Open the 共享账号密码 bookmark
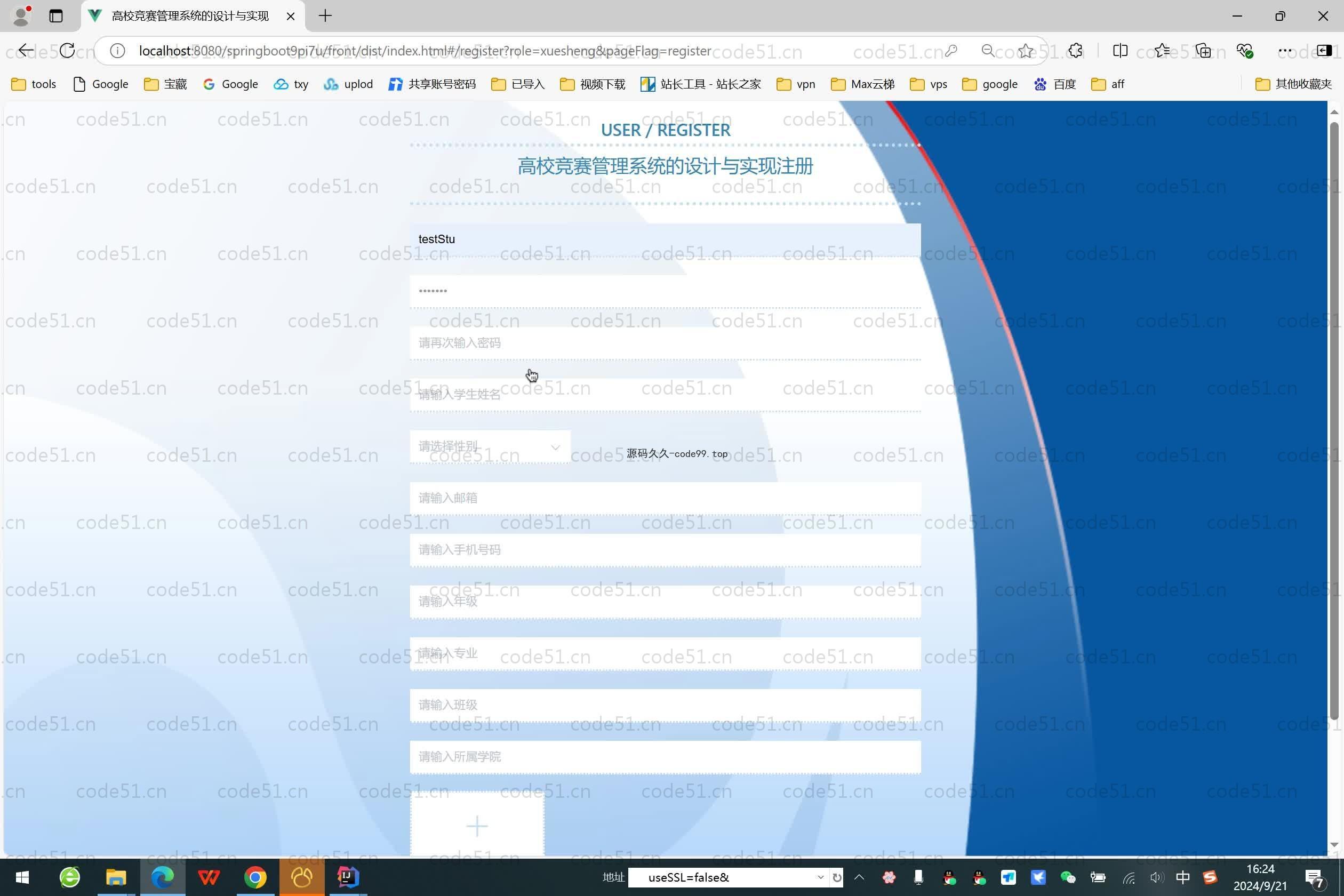The image size is (1344, 896). (x=432, y=84)
